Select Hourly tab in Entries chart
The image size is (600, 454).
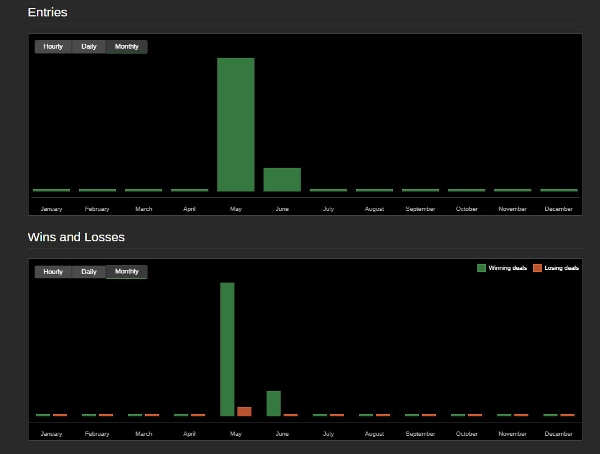coord(53,47)
